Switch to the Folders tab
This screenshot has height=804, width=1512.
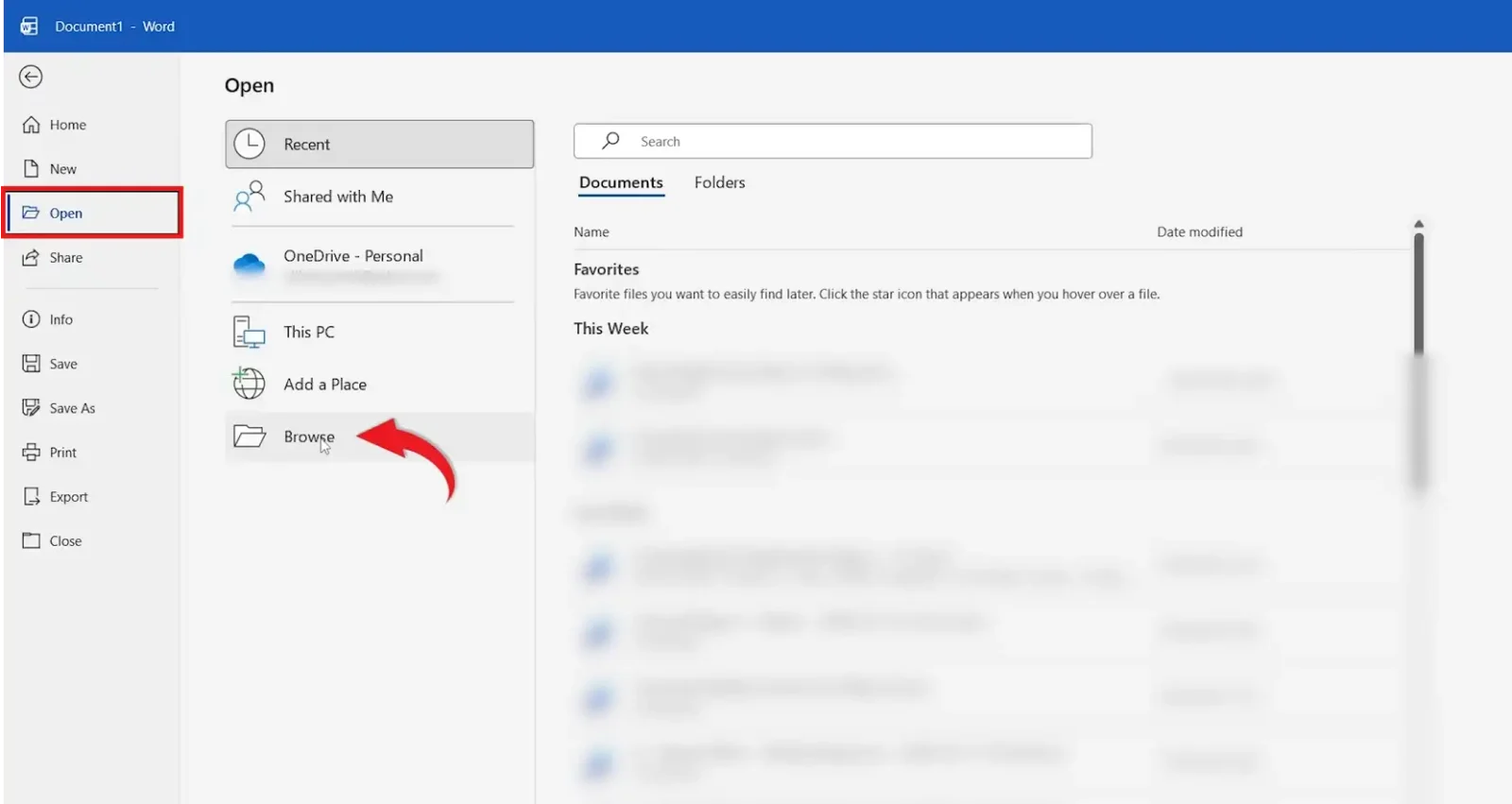[719, 182]
